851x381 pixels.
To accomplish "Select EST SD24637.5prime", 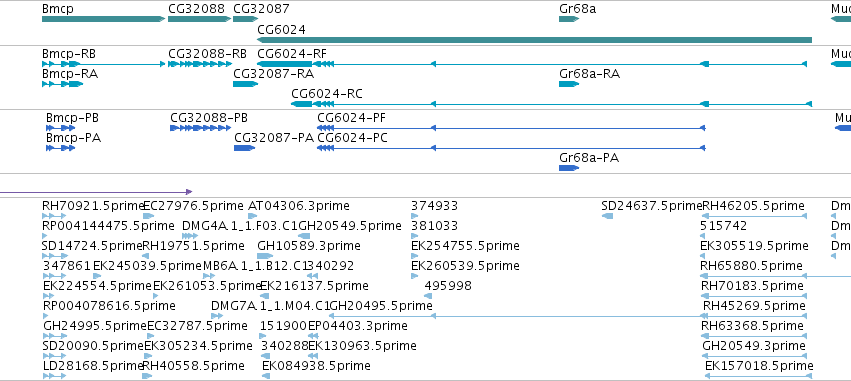I will click(652, 206).
